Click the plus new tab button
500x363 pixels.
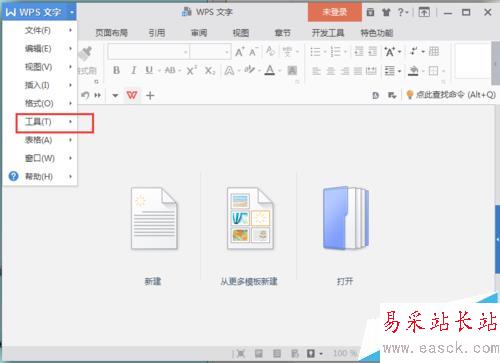coord(150,96)
